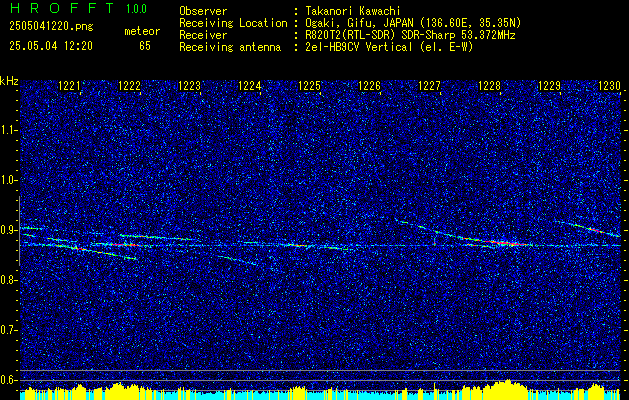Image resolution: width=629 pixels, height=400 pixels.
Task: Click time marker 1230
Action: [609, 86]
